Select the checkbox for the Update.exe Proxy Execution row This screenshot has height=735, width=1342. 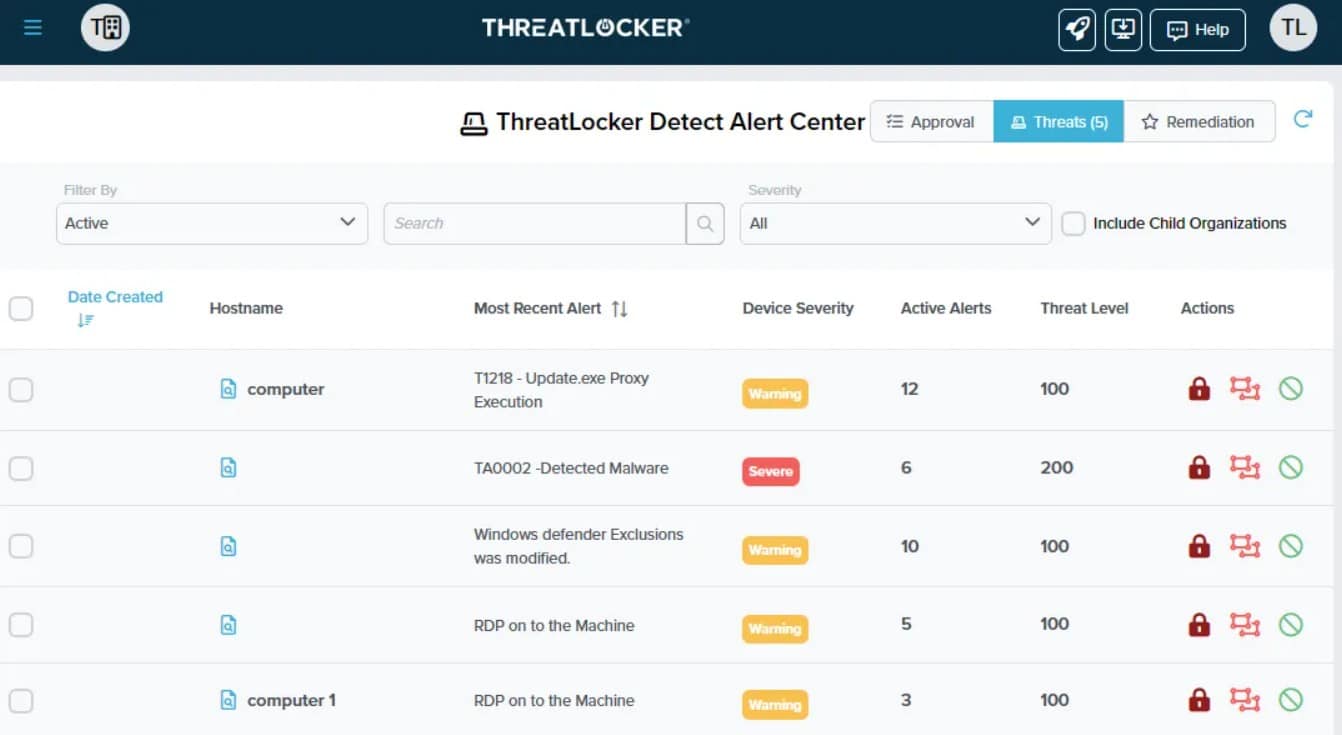(x=21, y=390)
